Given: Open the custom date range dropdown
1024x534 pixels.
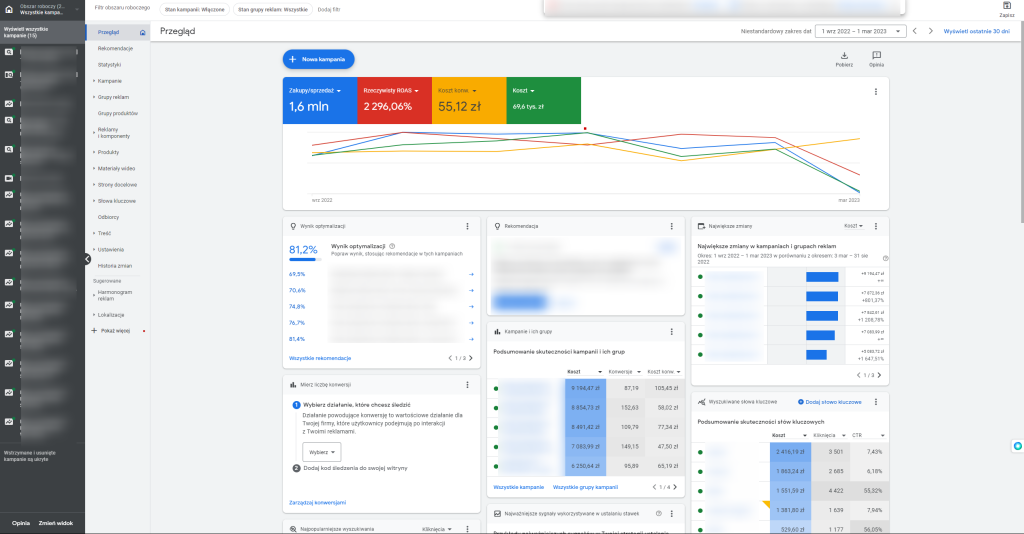Looking at the screenshot, I should (861, 31).
